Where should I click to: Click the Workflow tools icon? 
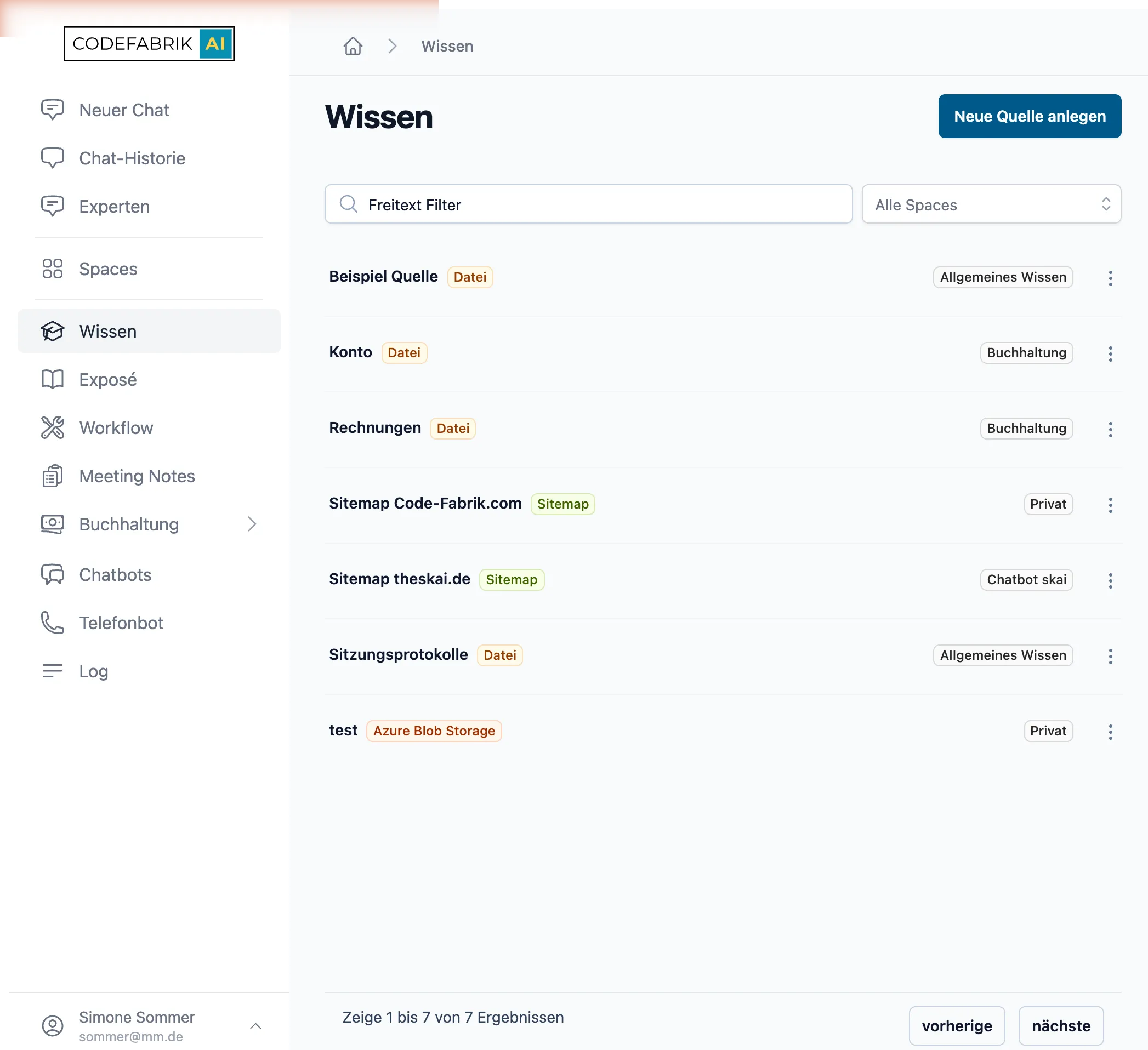(53, 428)
